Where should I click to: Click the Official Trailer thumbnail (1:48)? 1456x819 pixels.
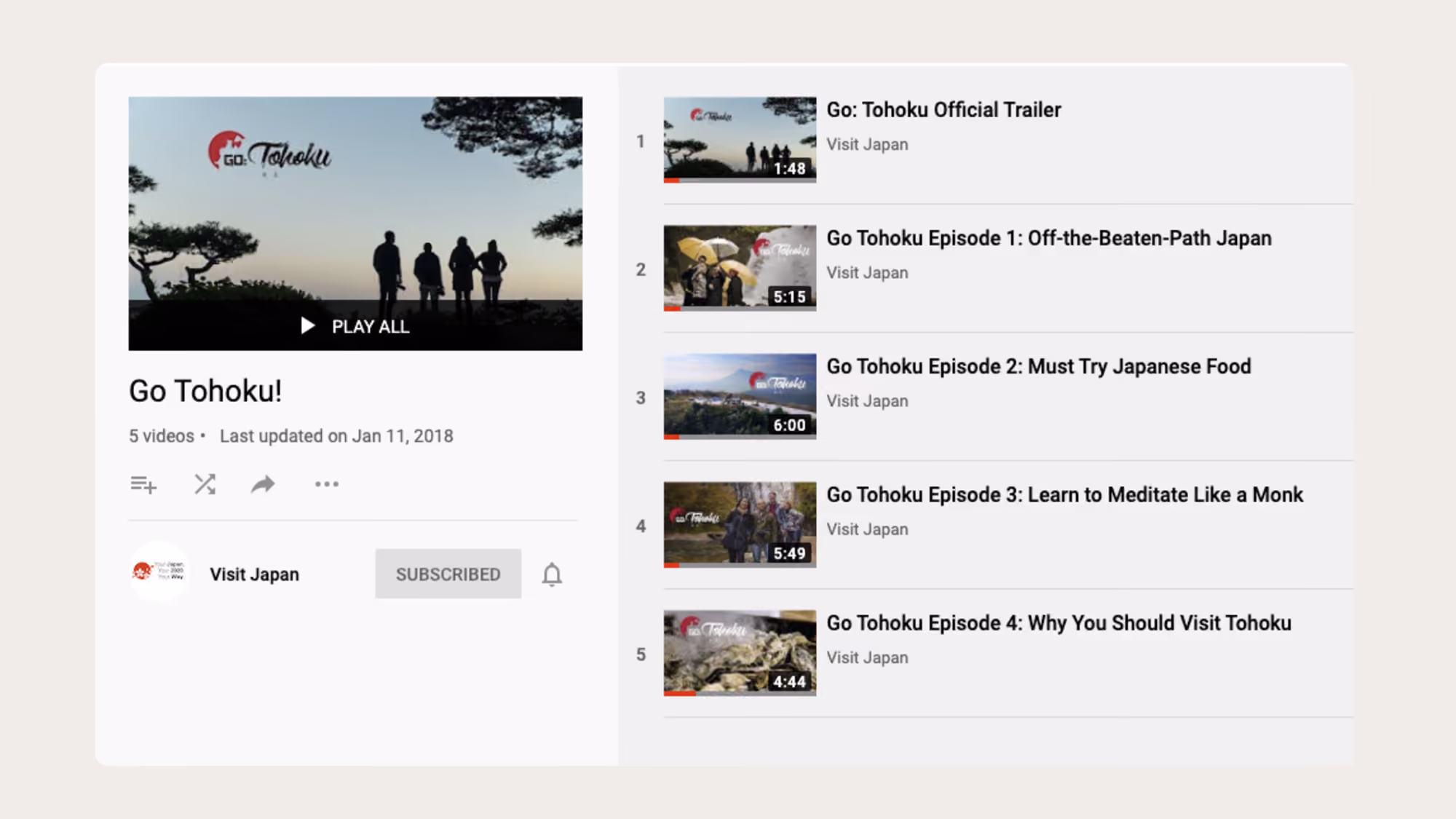[740, 140]
